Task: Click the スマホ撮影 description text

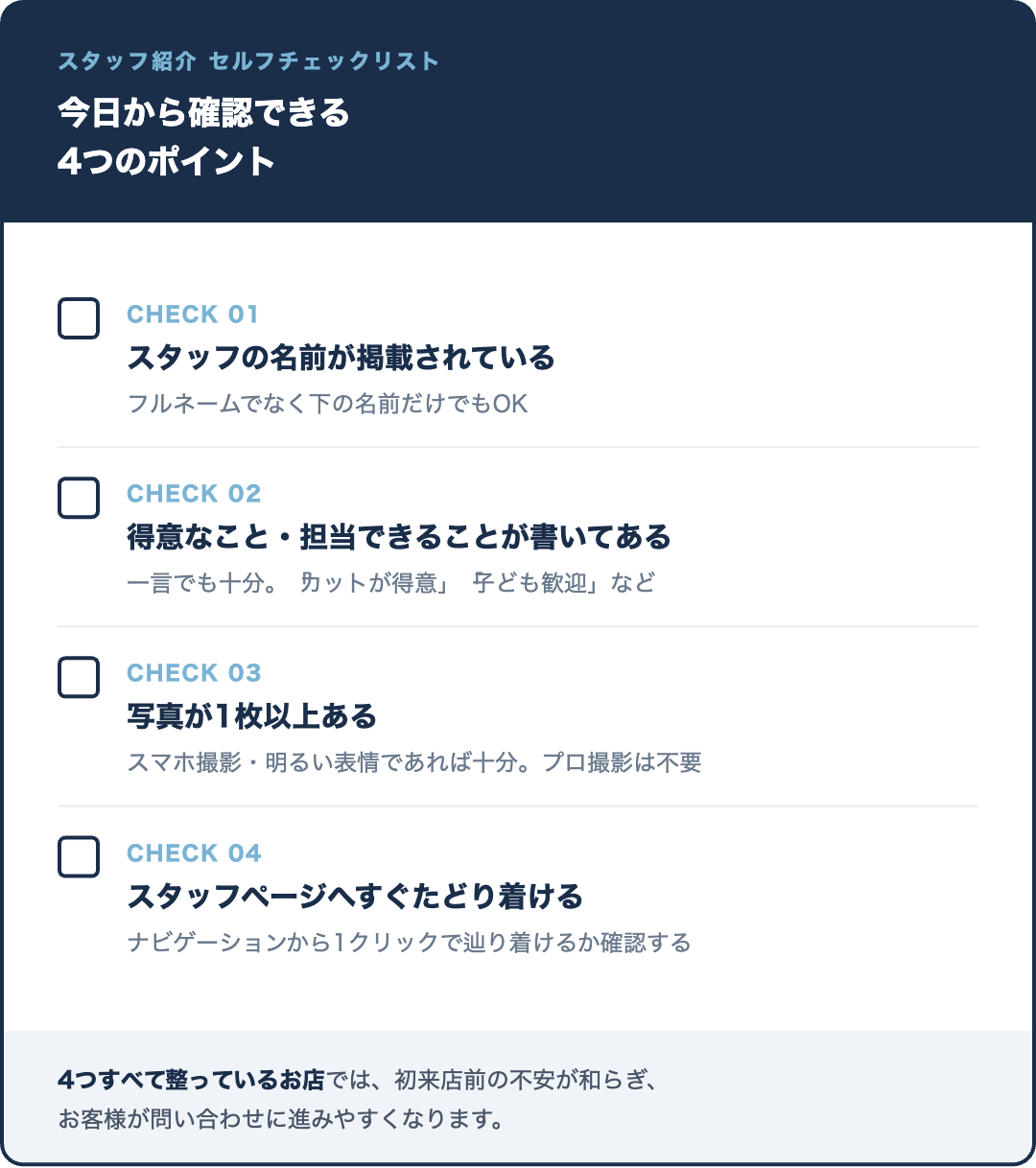Action: point(414,763)
